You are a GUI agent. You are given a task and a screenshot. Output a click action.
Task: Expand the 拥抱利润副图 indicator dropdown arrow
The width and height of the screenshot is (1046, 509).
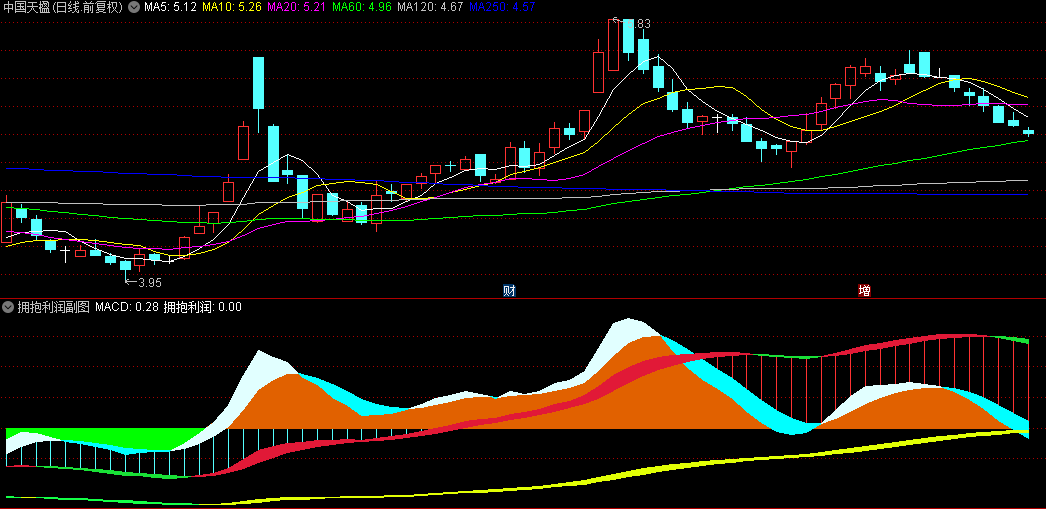click(x=8, y=307)
